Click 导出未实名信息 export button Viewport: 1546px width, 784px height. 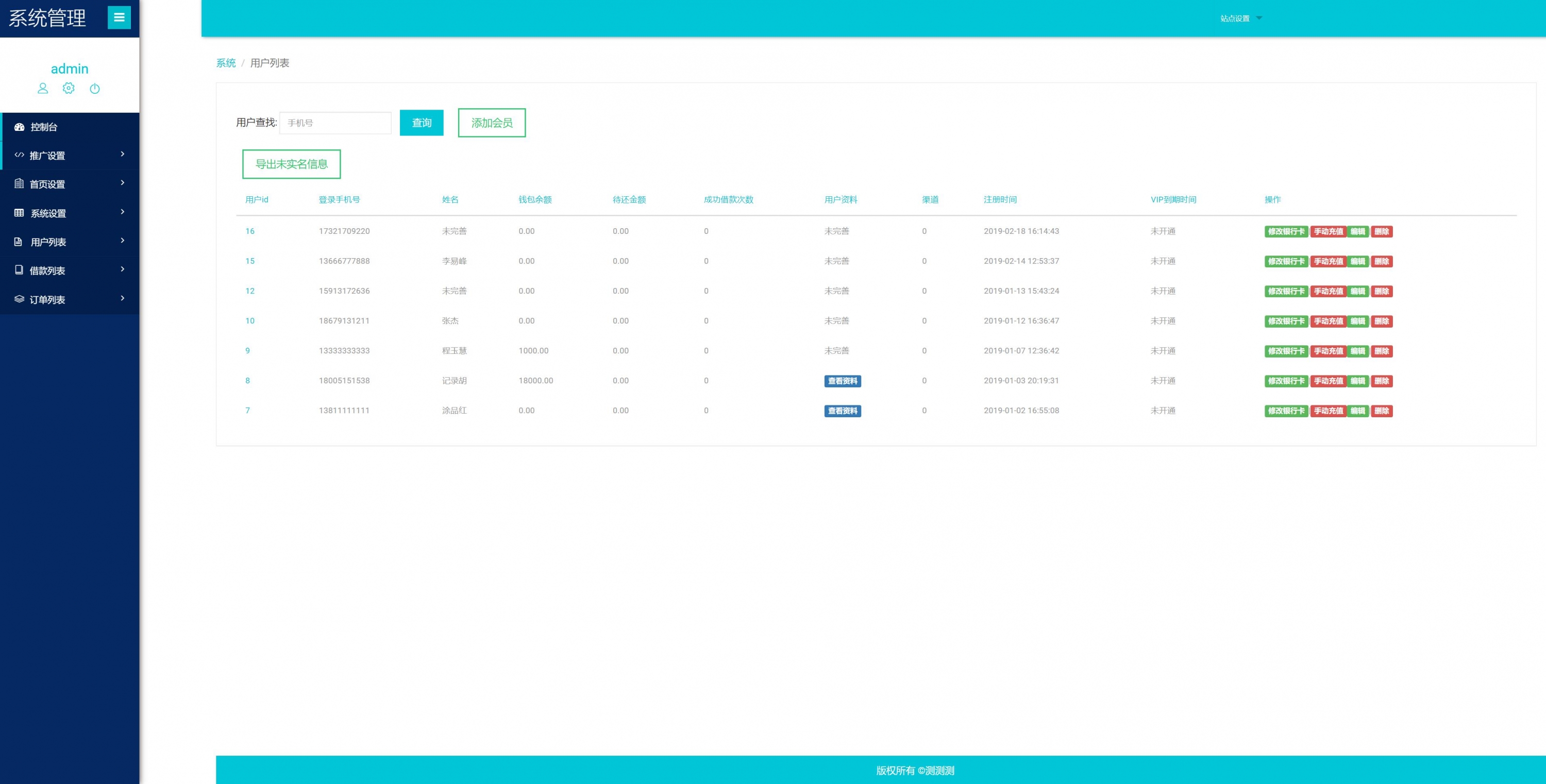(x=291, y=164)
